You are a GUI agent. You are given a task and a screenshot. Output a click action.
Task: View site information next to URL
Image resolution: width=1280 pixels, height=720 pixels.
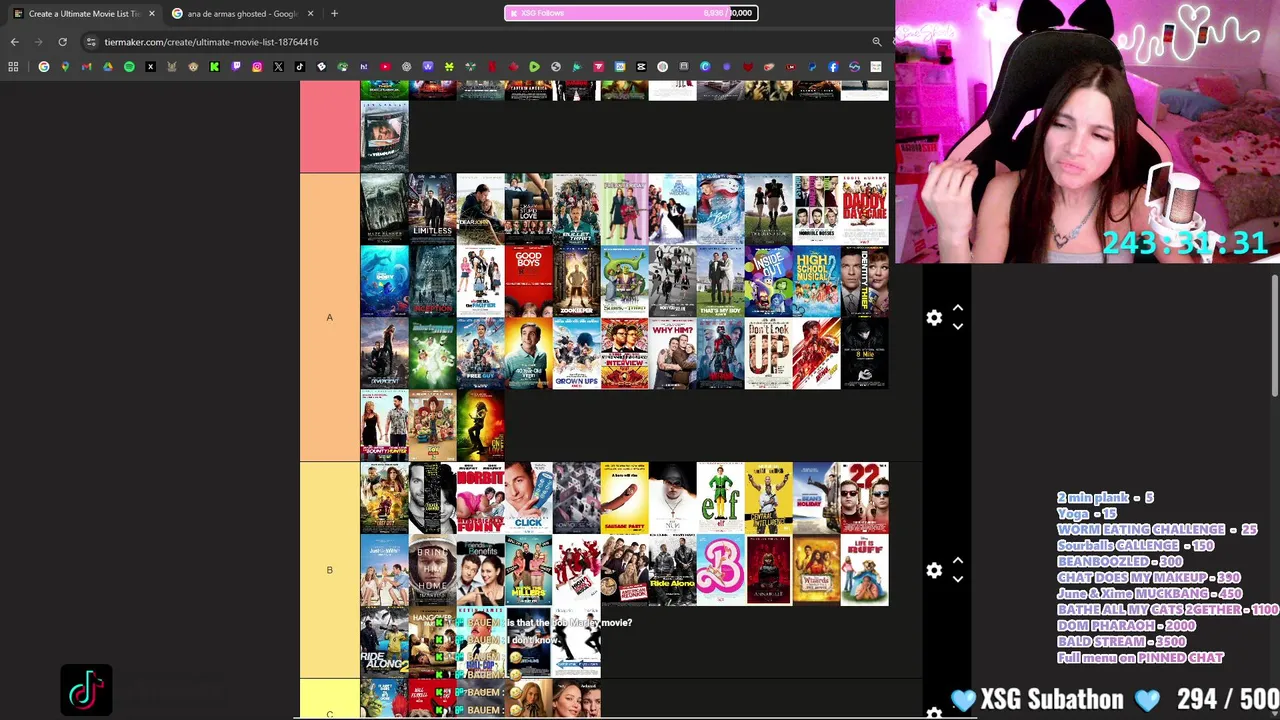tap(91, 42)
